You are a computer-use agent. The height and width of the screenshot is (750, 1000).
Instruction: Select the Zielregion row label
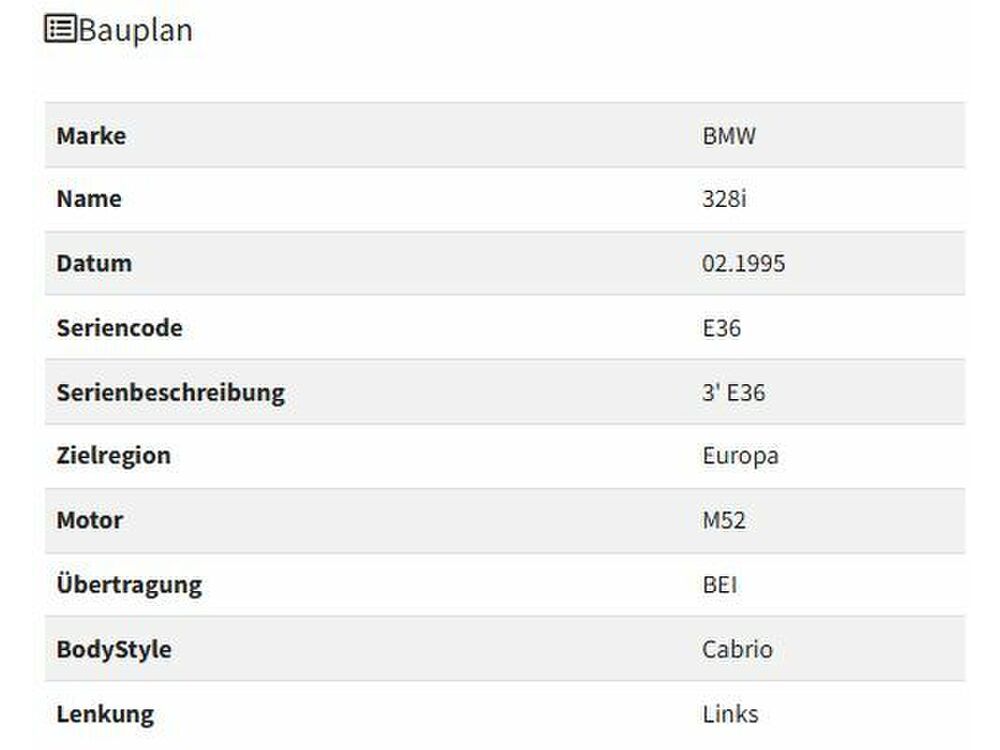tap(113, 456)
